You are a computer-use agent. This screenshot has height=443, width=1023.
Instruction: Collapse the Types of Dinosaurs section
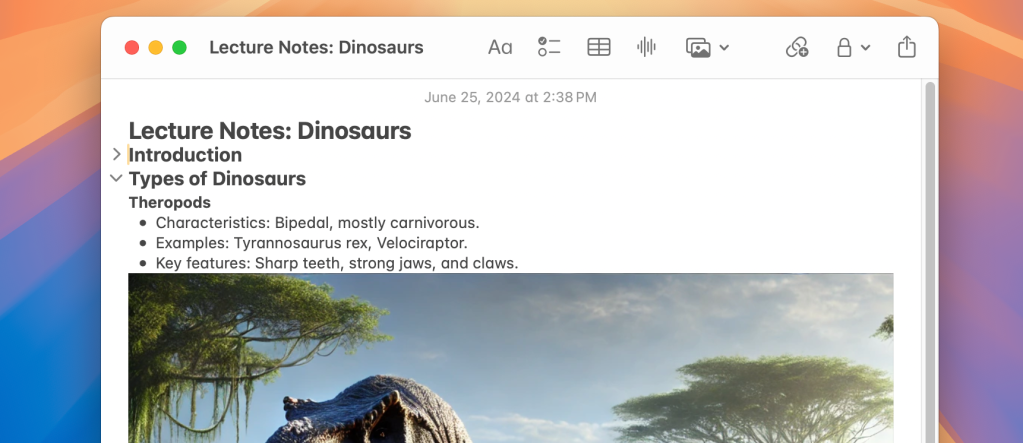click(117, 178)
